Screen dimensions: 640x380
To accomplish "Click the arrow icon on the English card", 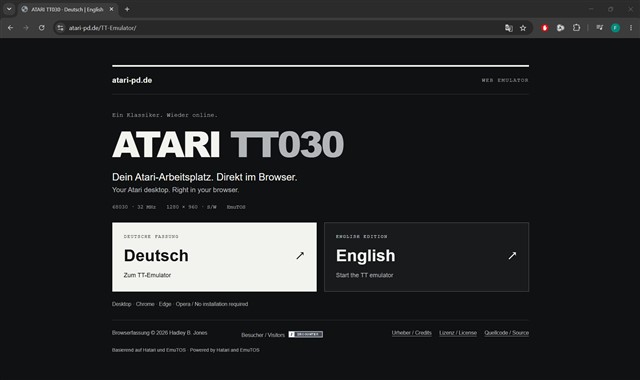I will click(512, 256).
